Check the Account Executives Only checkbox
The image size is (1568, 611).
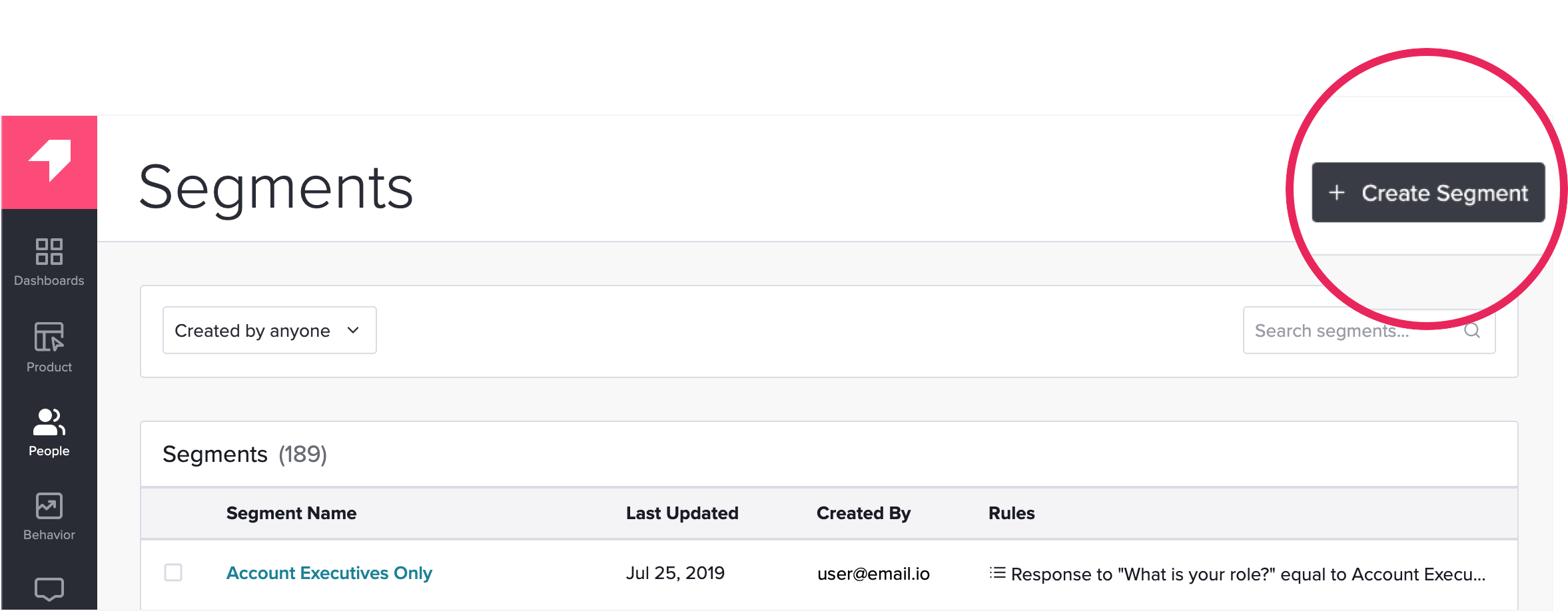tap(173, 572)
